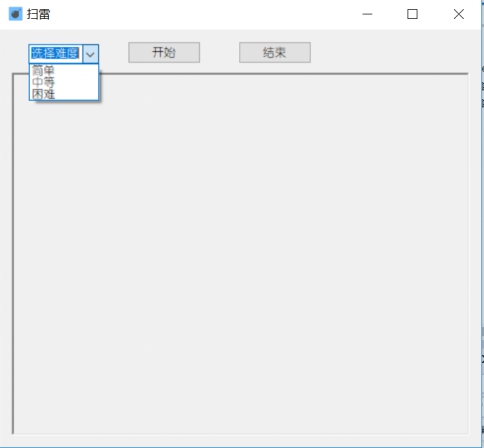
Task: Click the gray area between 开始 and 结束
Action: point(219,52)
